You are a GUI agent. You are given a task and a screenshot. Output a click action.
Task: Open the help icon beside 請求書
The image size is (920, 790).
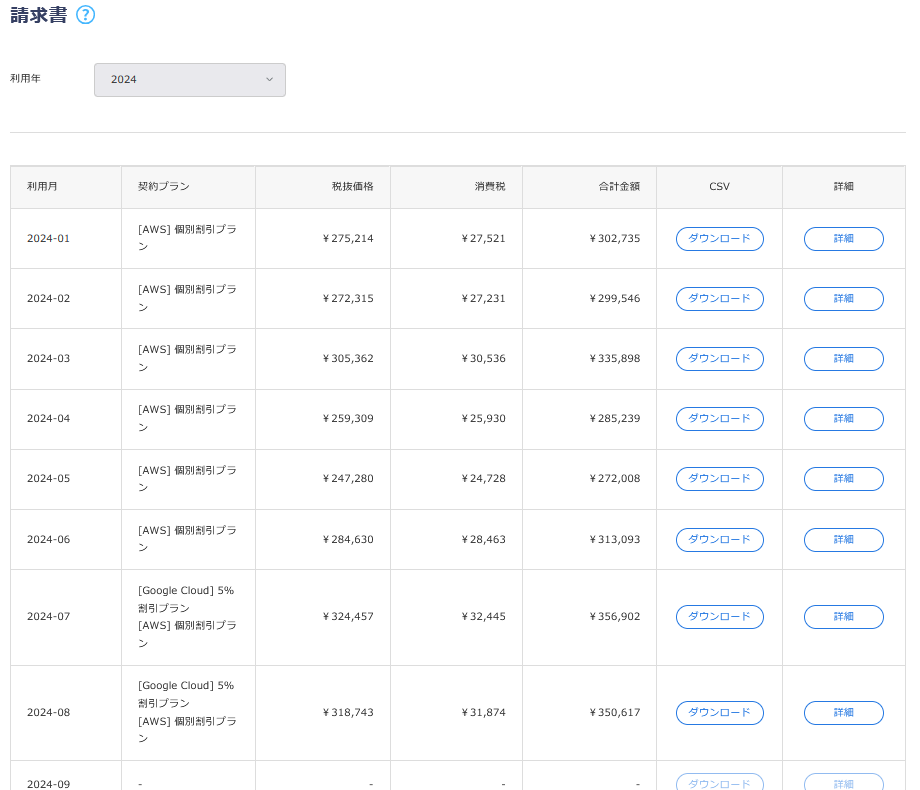[x=86, y=15]
